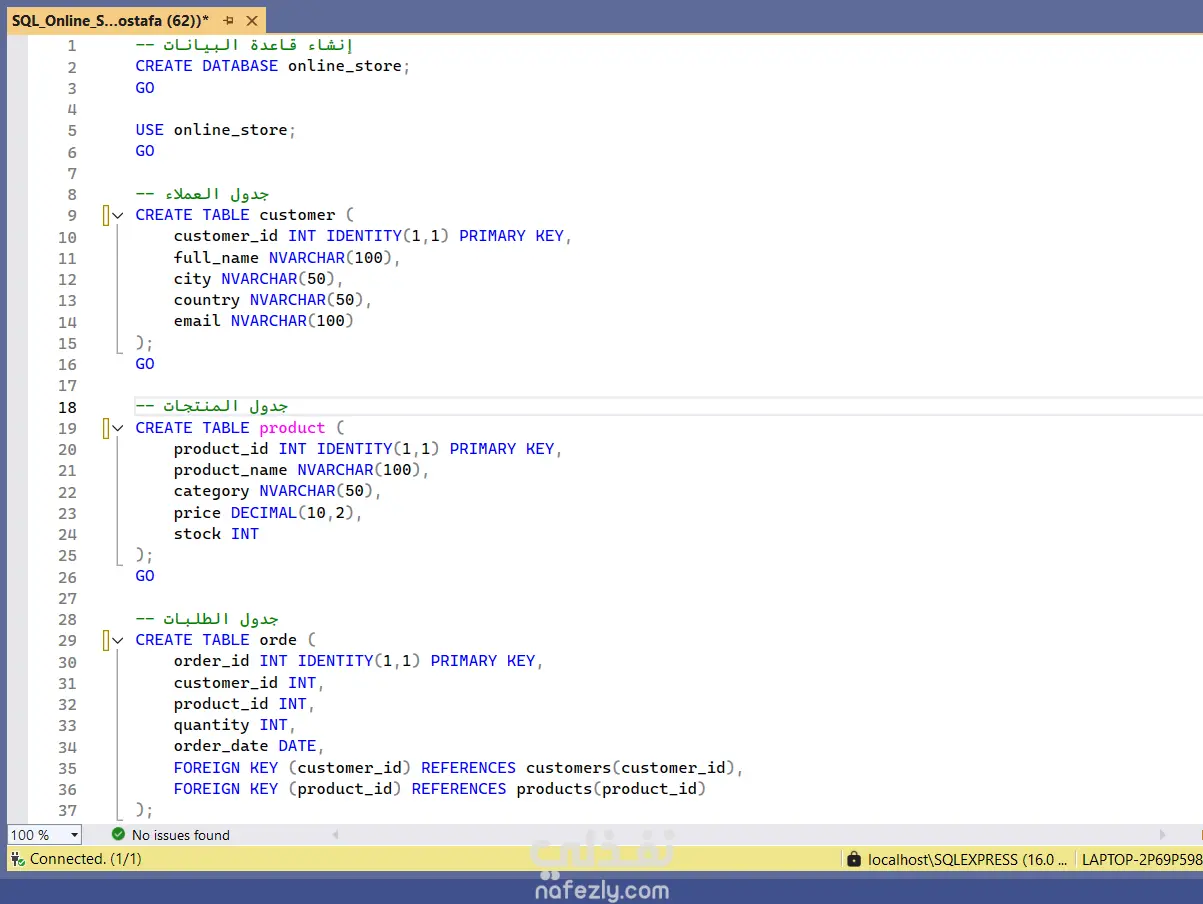The height and width of the screenshot is (904, 1203).
Task: Open the 100 % zoom dropdown
Action: point(74,835)
